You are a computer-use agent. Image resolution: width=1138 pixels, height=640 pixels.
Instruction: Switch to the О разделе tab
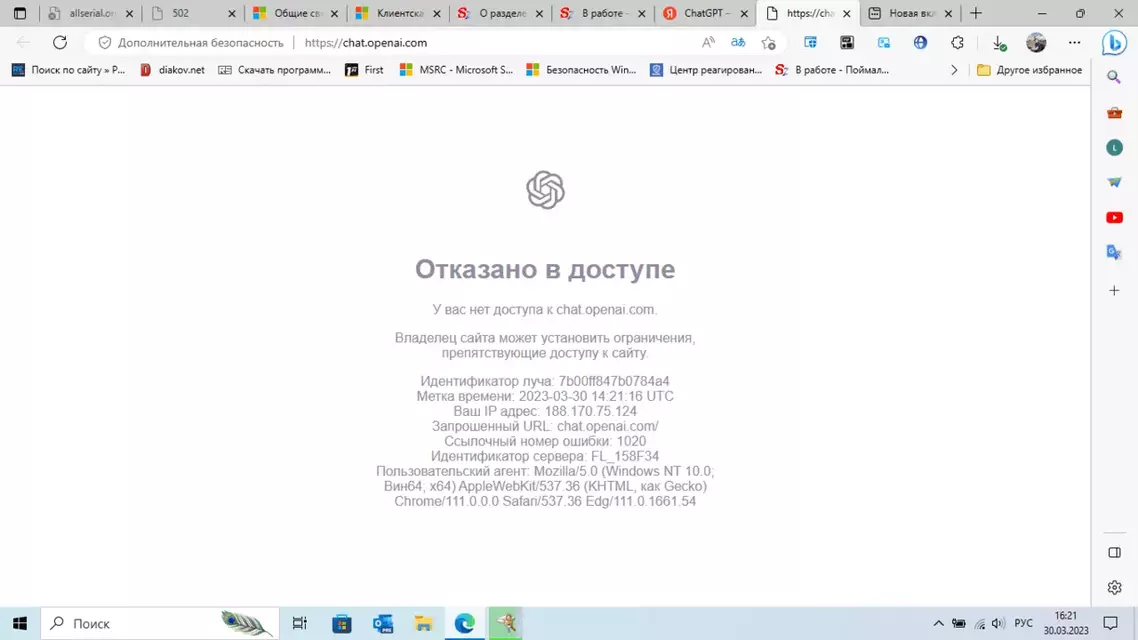[499, 13]
